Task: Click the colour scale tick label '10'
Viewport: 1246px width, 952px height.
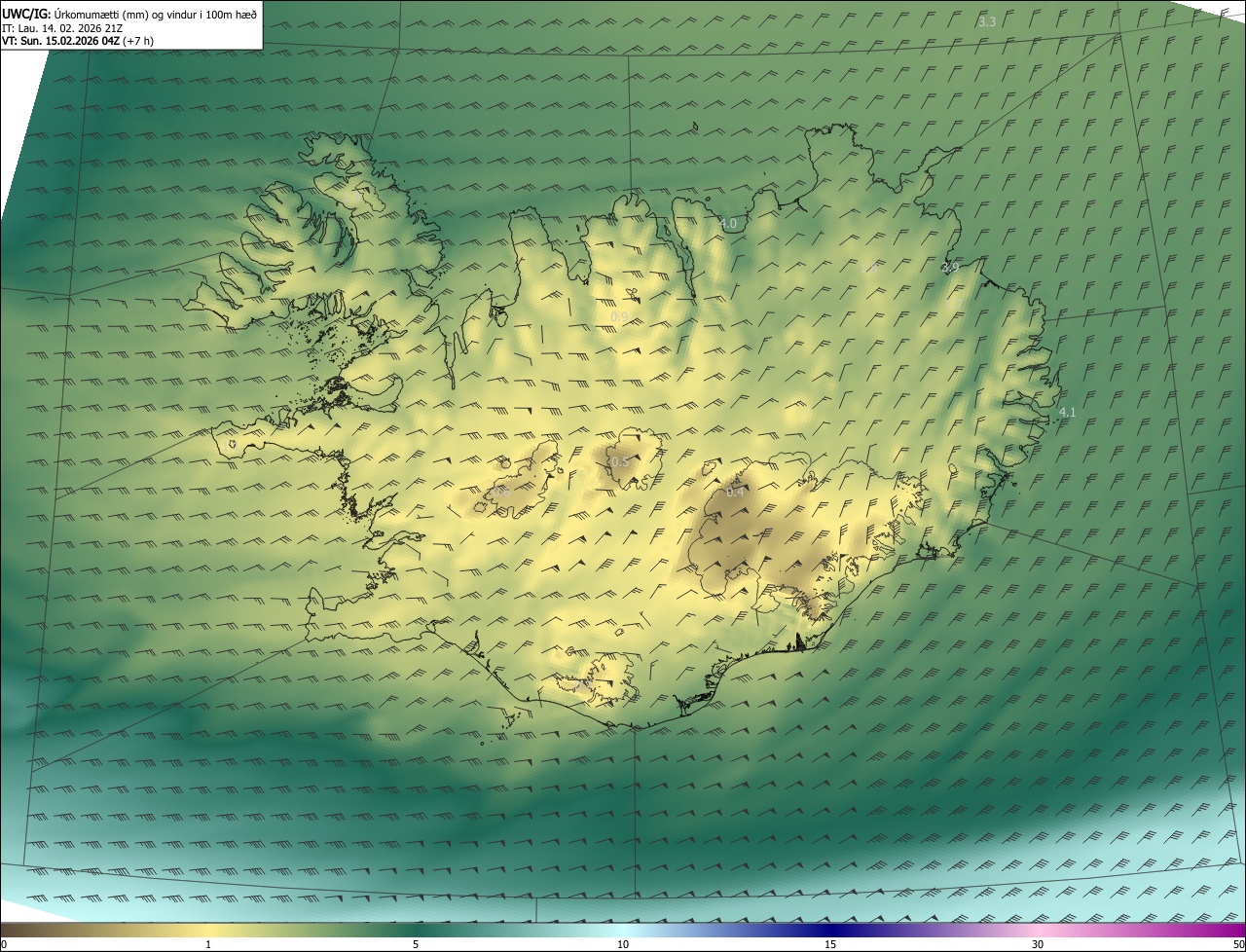Action: coord(623,944)
